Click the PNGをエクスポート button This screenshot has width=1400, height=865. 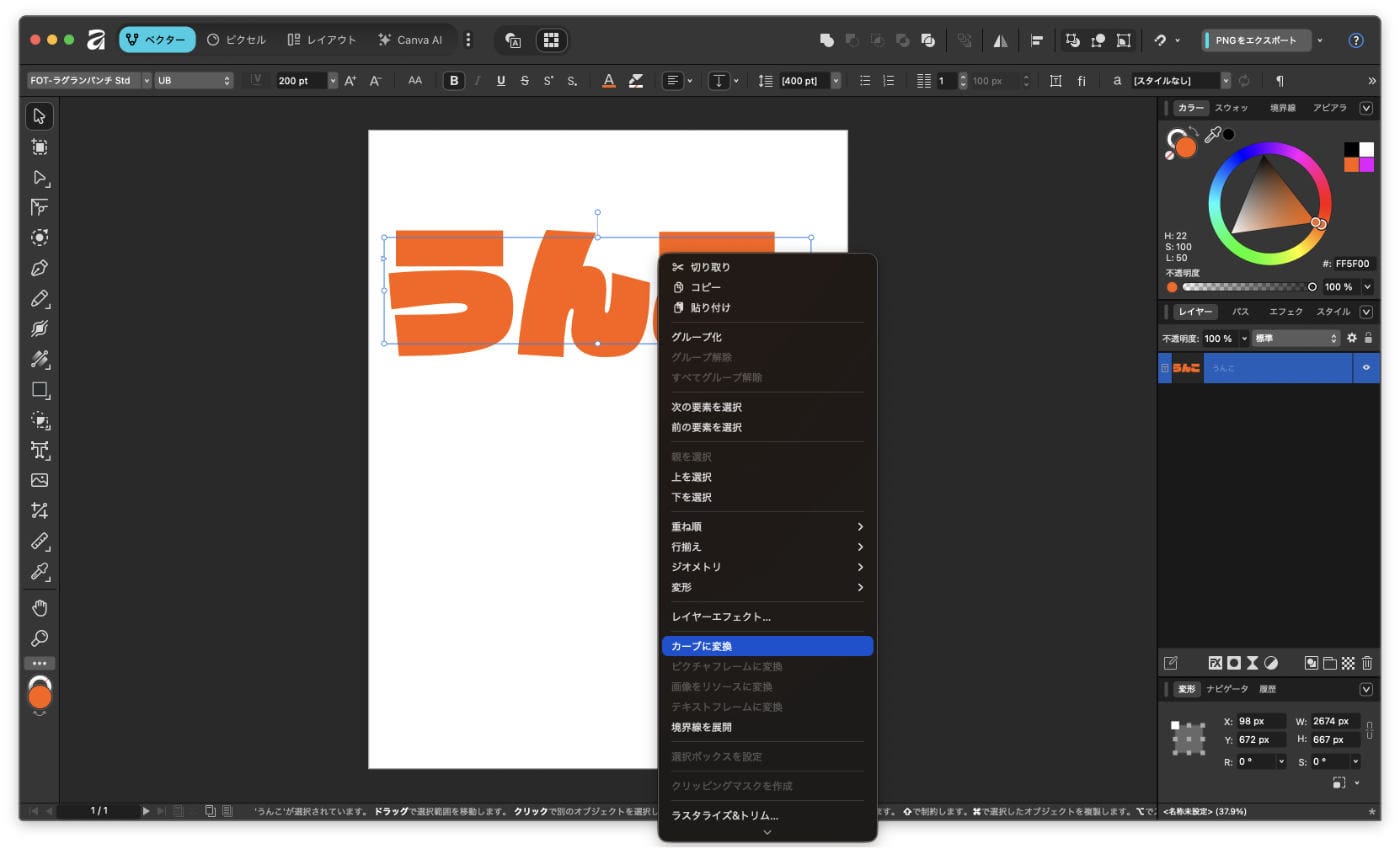(1256, 41)
